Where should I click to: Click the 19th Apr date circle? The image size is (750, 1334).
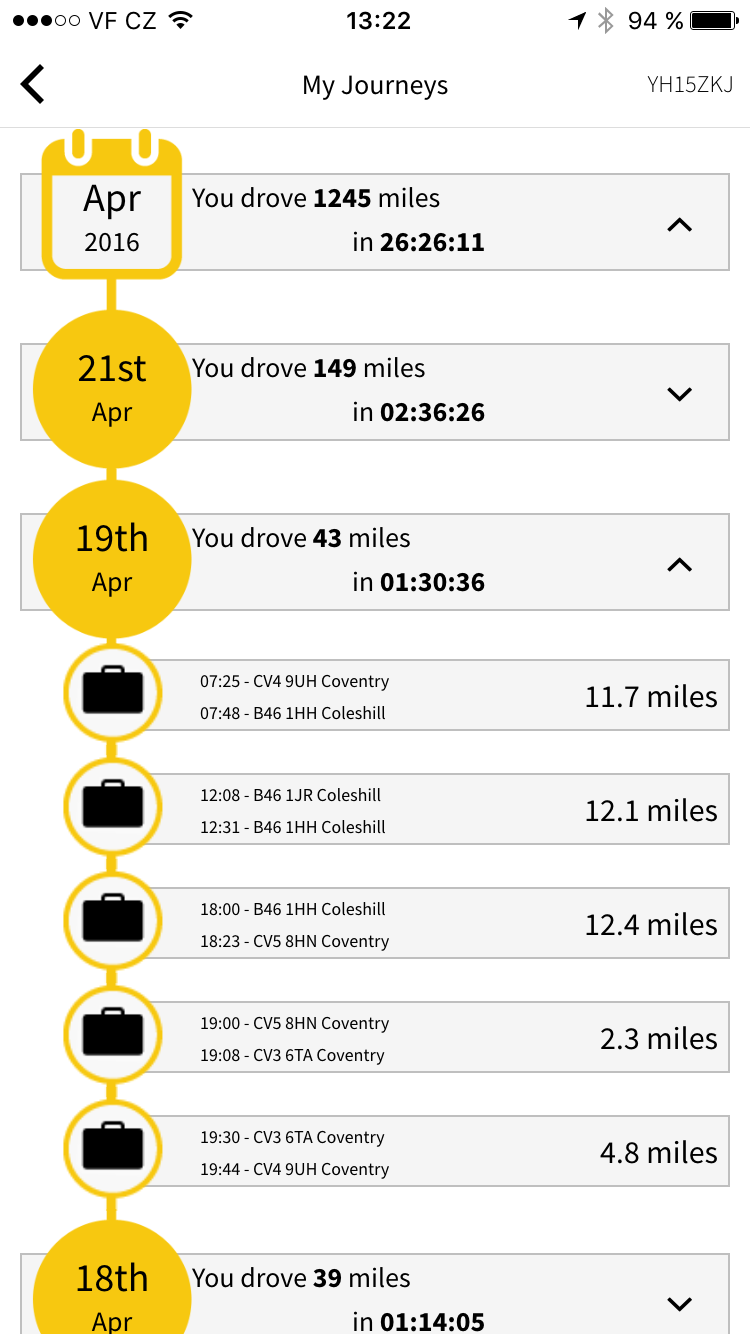click(112, 559)
